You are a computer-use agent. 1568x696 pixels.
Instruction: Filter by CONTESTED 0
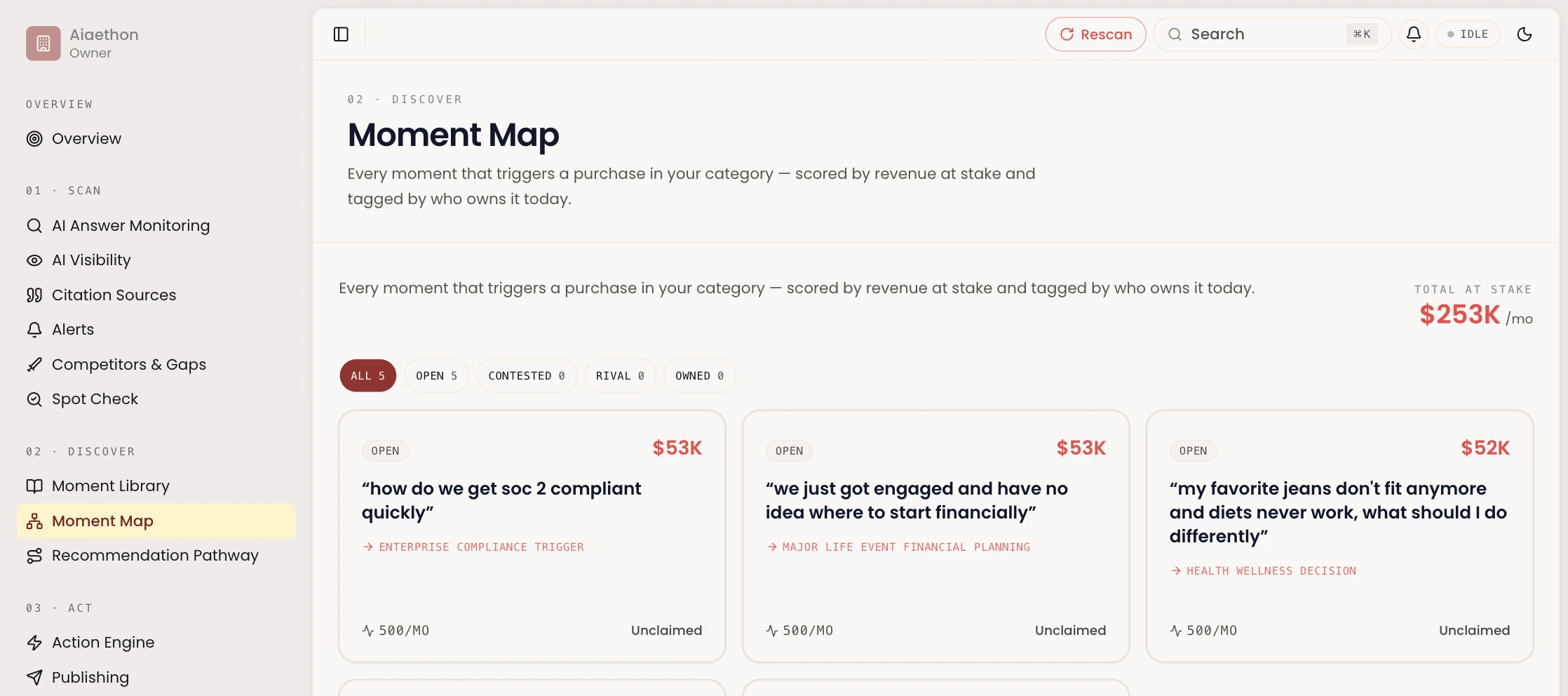tap(527, 376)
